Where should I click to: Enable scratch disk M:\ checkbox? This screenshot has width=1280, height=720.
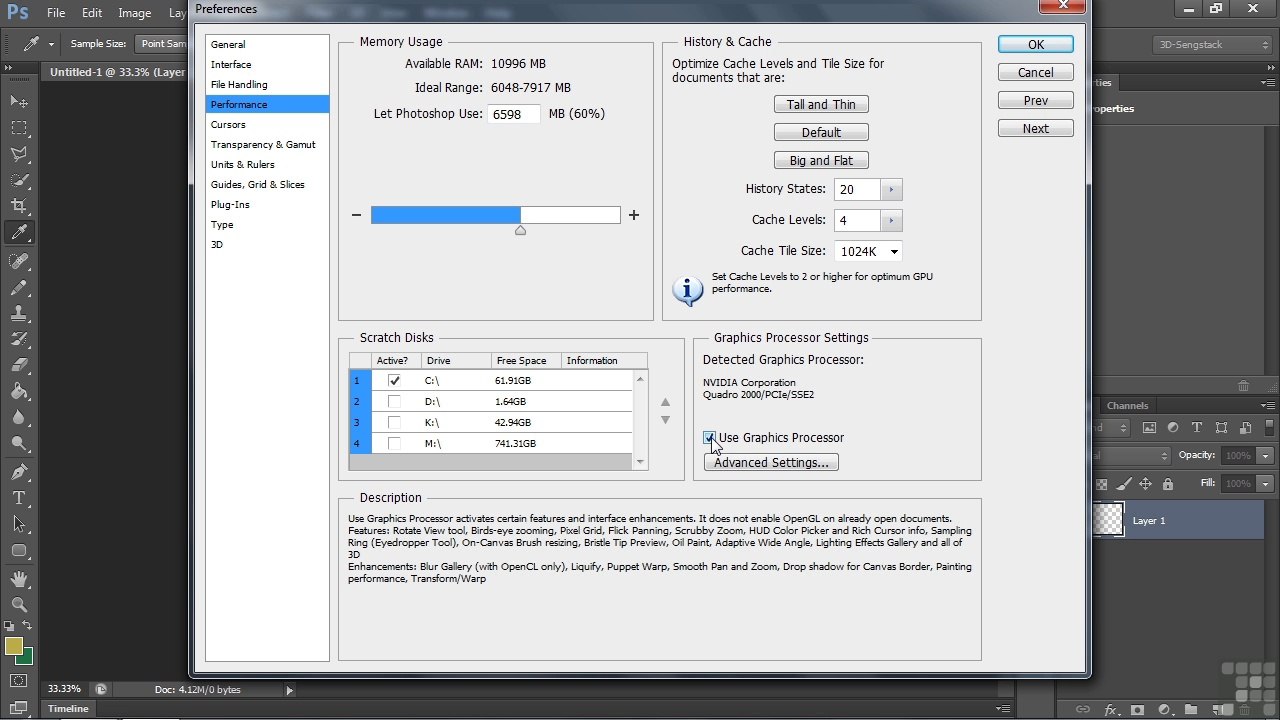[394, 444]
